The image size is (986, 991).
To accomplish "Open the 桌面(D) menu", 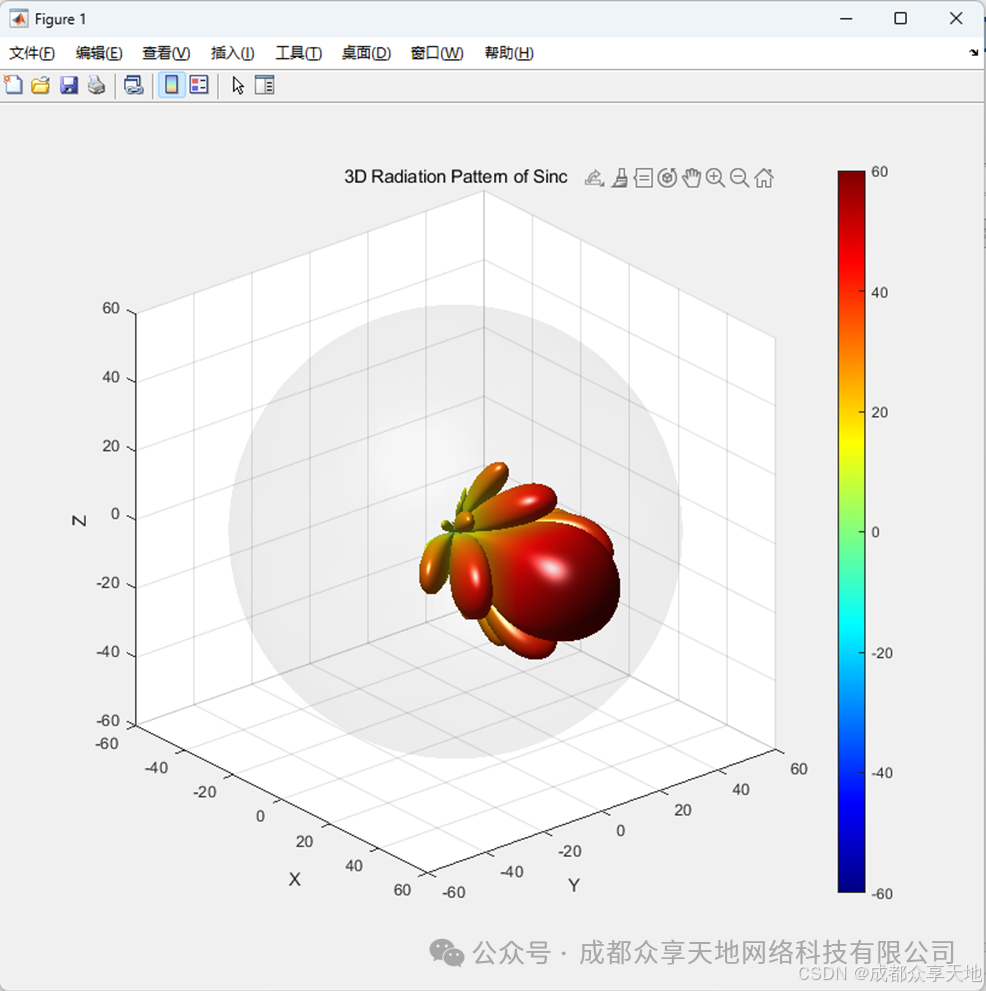I will [366, 53].
